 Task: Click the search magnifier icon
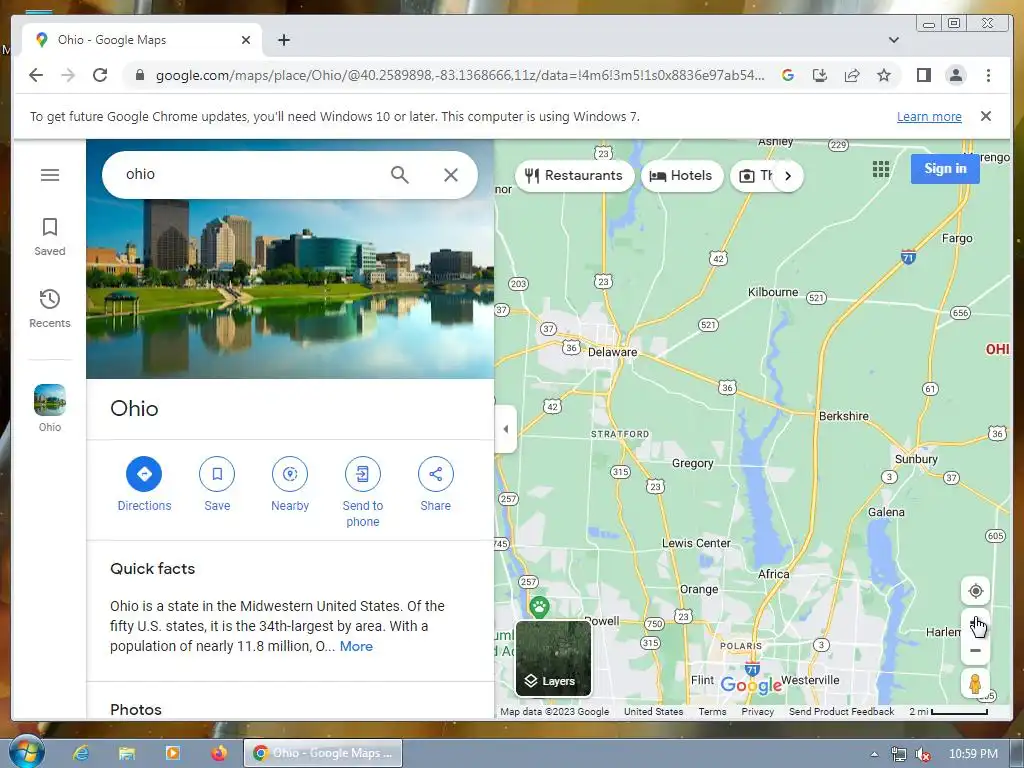coord(400,174)
